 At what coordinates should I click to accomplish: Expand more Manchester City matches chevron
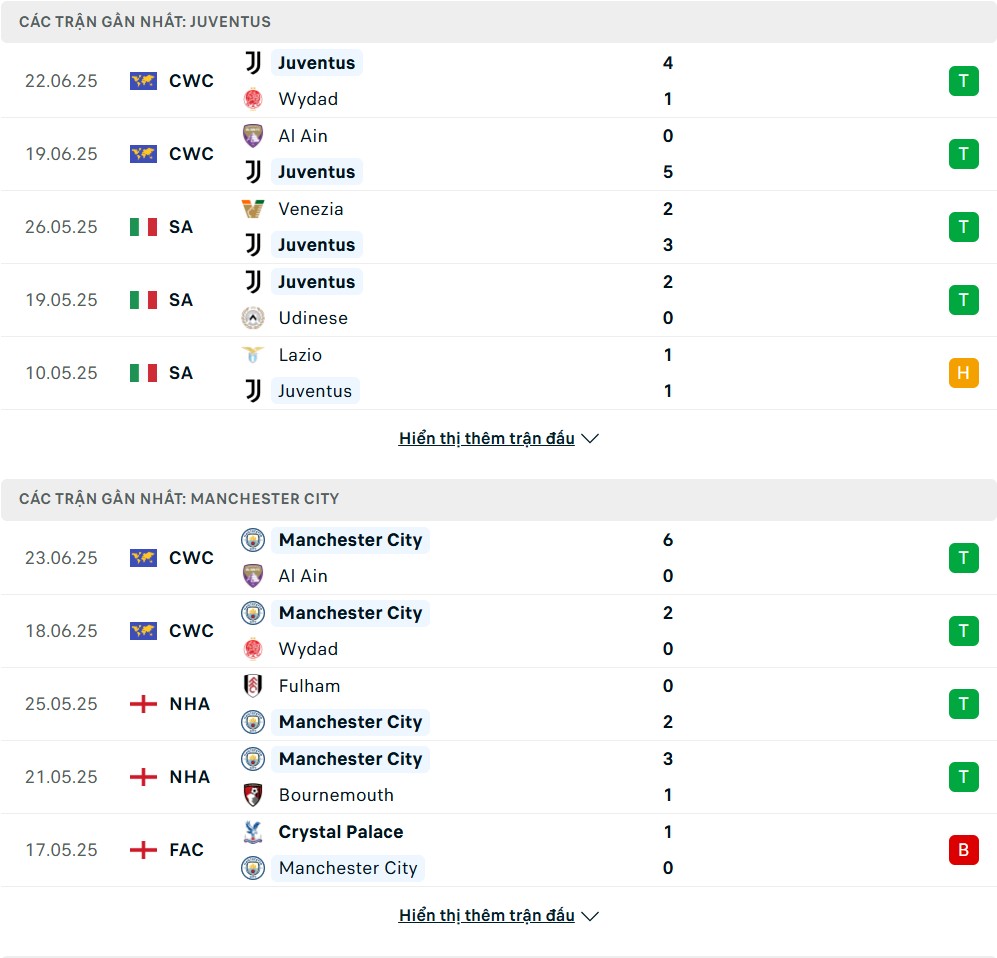(590, 915)
